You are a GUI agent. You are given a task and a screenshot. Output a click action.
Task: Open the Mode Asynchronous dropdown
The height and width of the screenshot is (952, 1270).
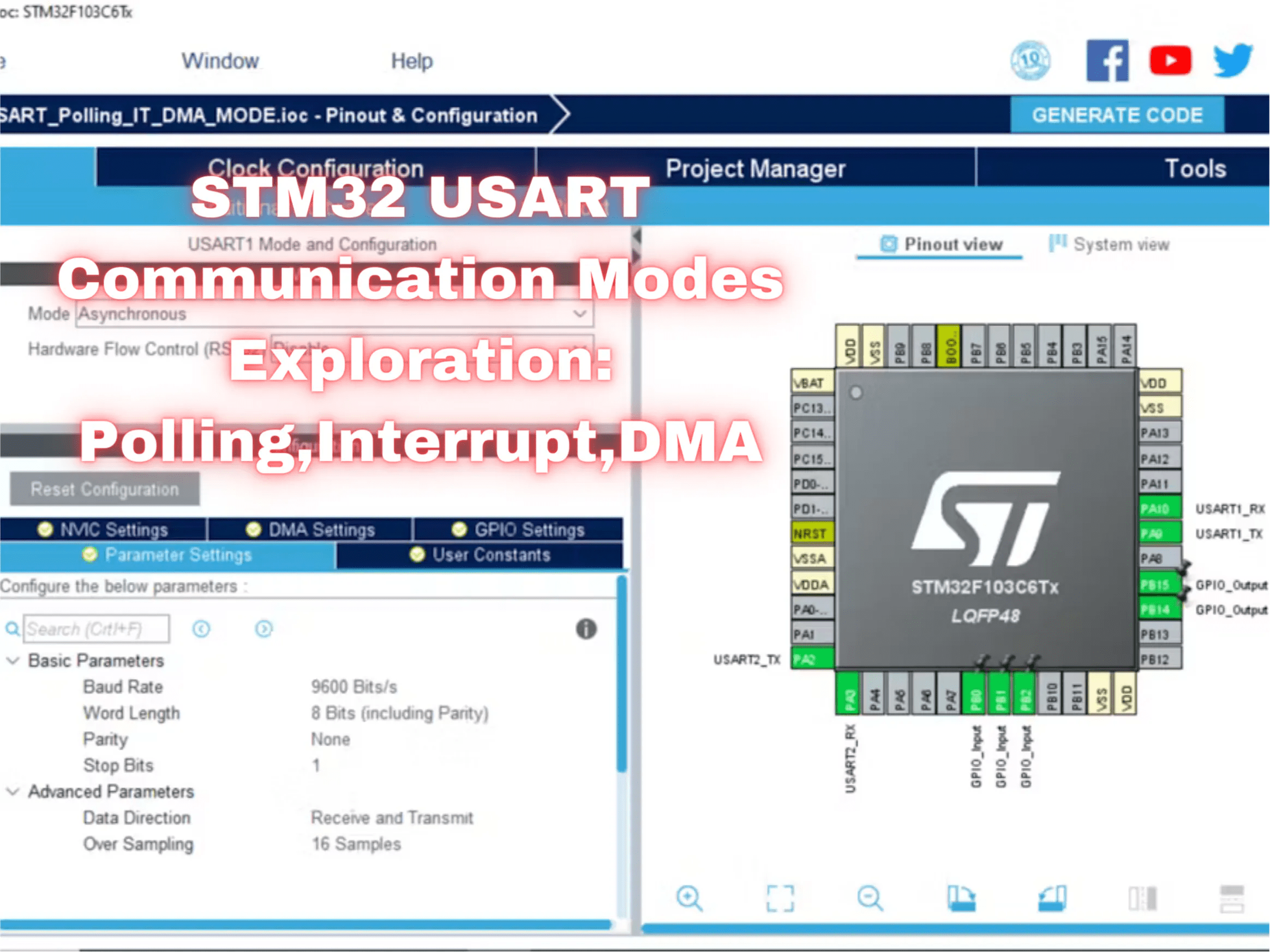click(579, 314)
